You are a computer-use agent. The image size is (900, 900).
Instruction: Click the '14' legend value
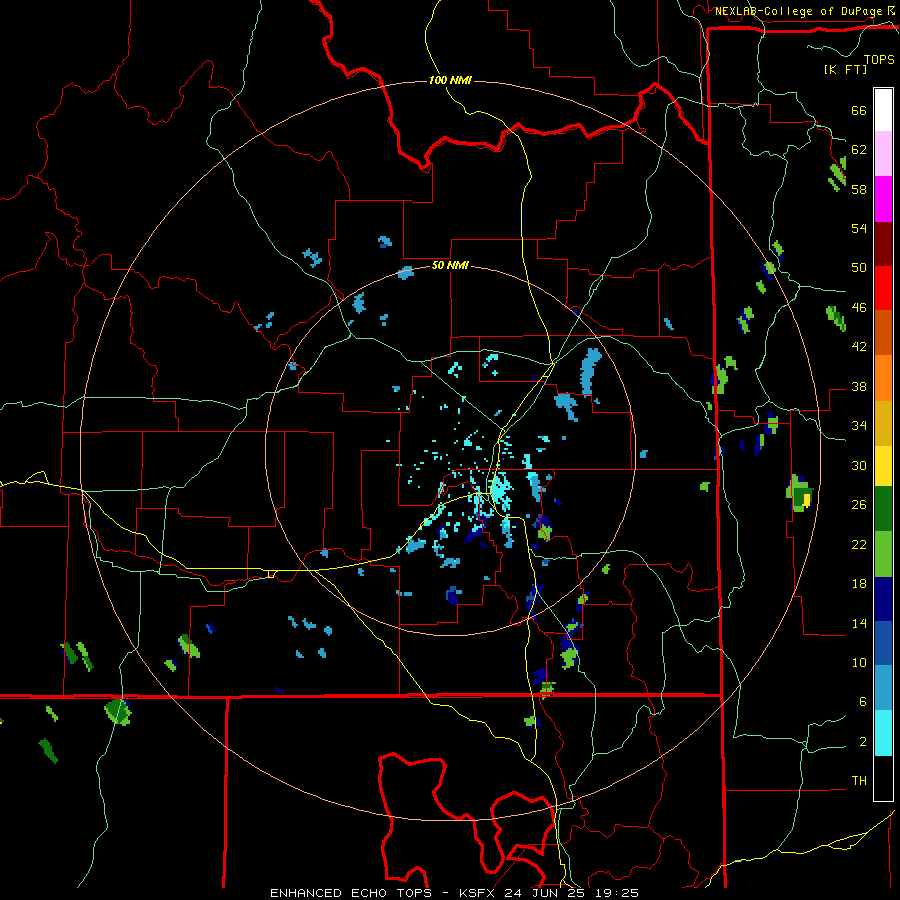pos(859,624)
